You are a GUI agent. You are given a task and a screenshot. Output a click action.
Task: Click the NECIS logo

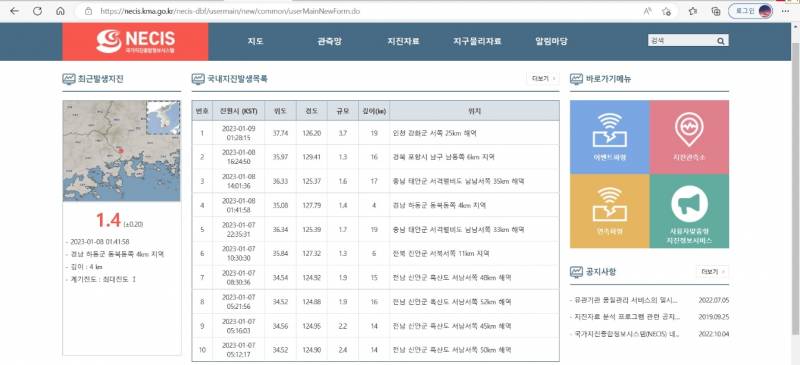pyautogui.click(x=135, y=41)
